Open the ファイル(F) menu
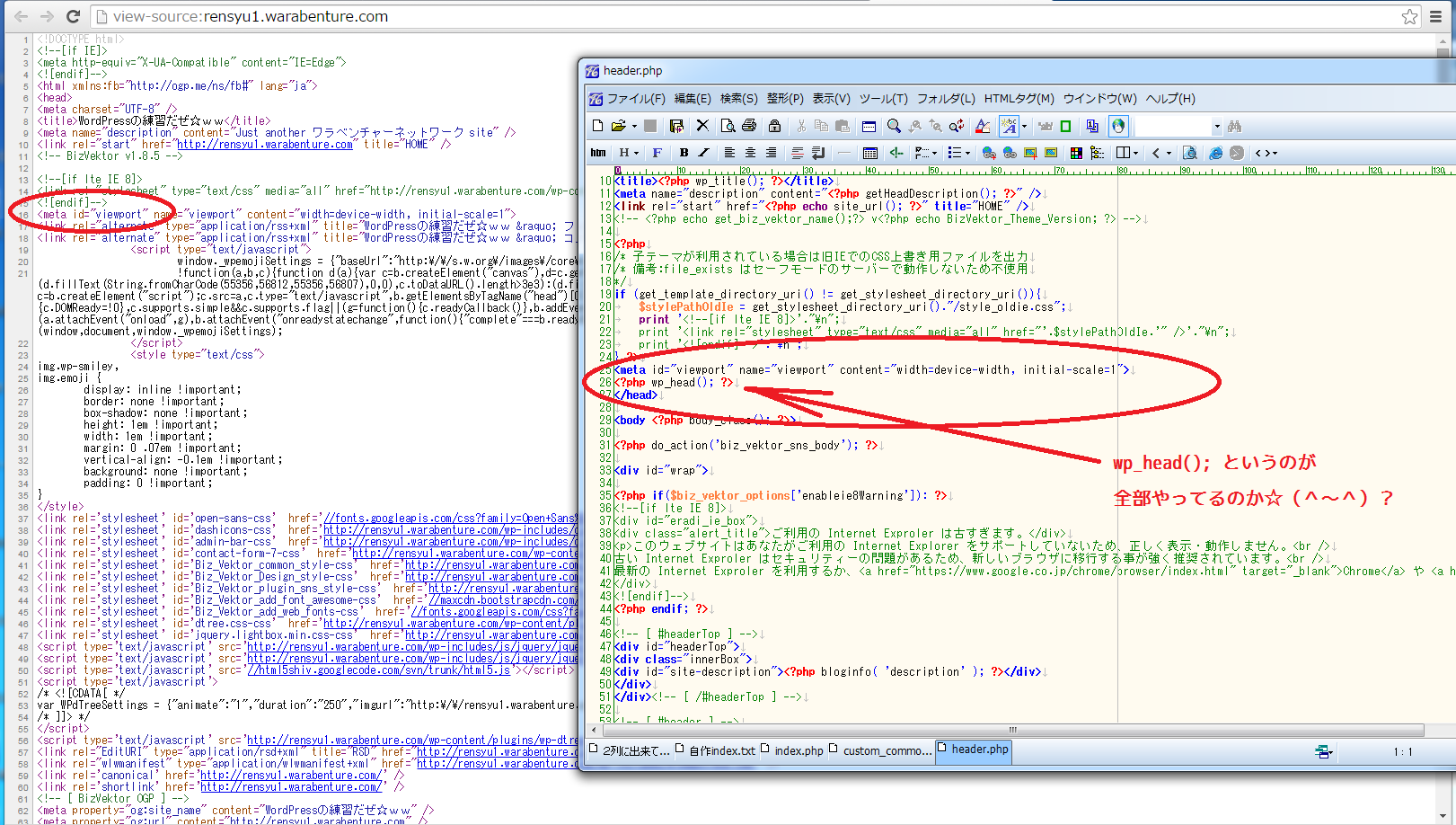Image resolution: width=1456 pixels, height=825 pixels. pyautogui.click(x=635, y=99)
